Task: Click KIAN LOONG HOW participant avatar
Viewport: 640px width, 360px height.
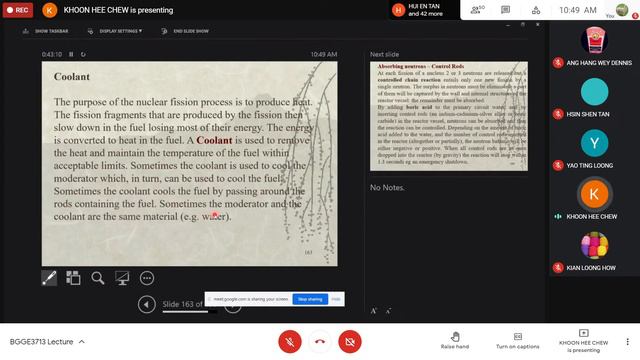Action: coord(594,245)
